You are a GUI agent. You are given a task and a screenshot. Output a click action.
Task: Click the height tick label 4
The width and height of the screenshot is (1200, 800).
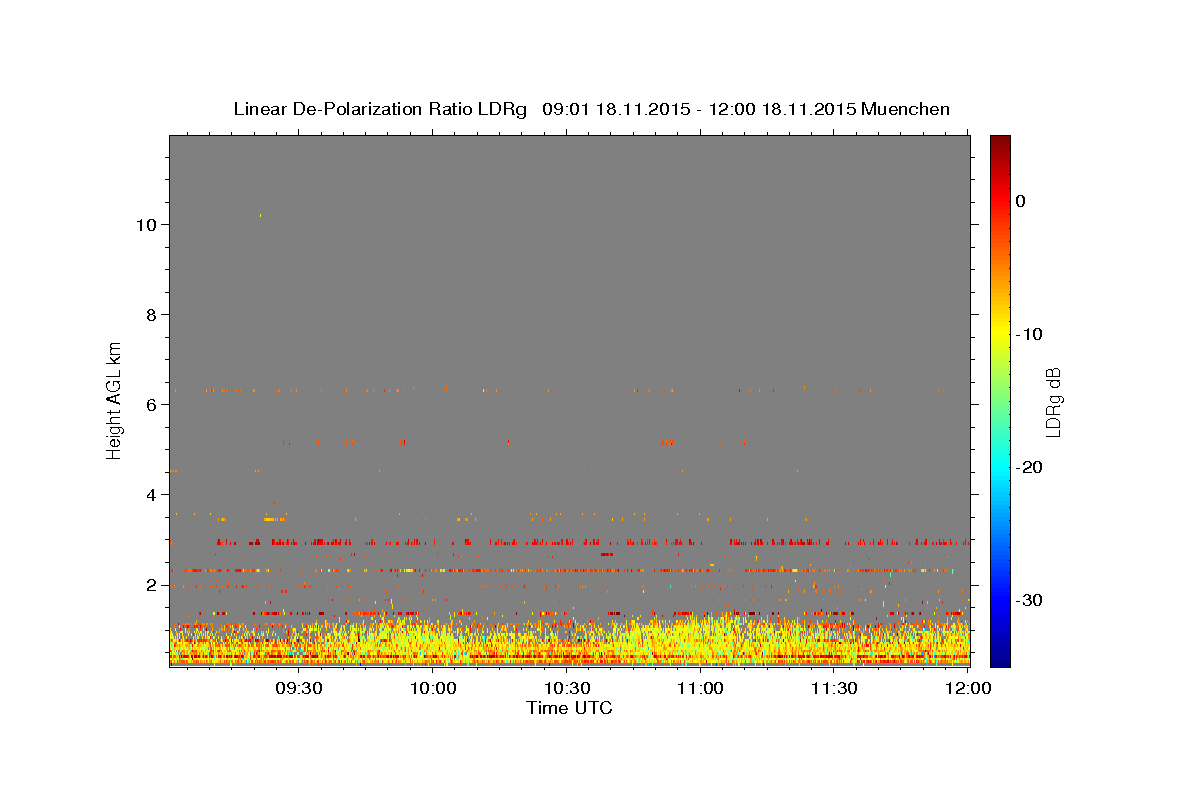[150, 494]
